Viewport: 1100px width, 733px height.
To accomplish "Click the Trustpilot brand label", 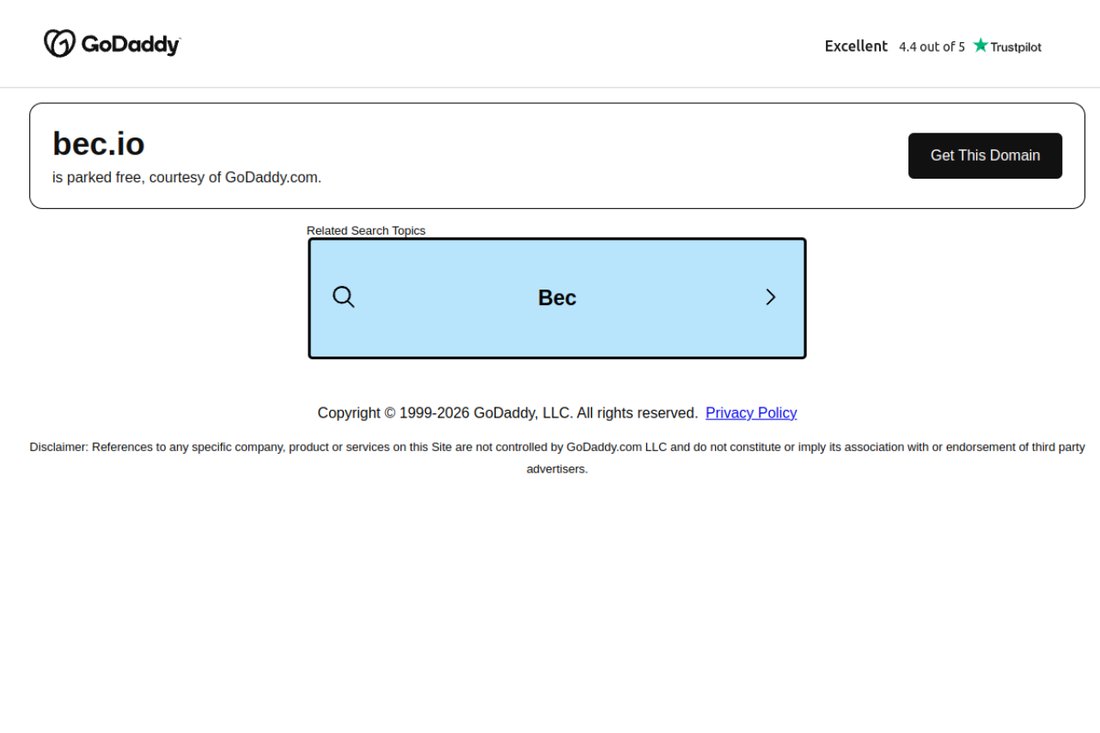I will [1015, 47].
